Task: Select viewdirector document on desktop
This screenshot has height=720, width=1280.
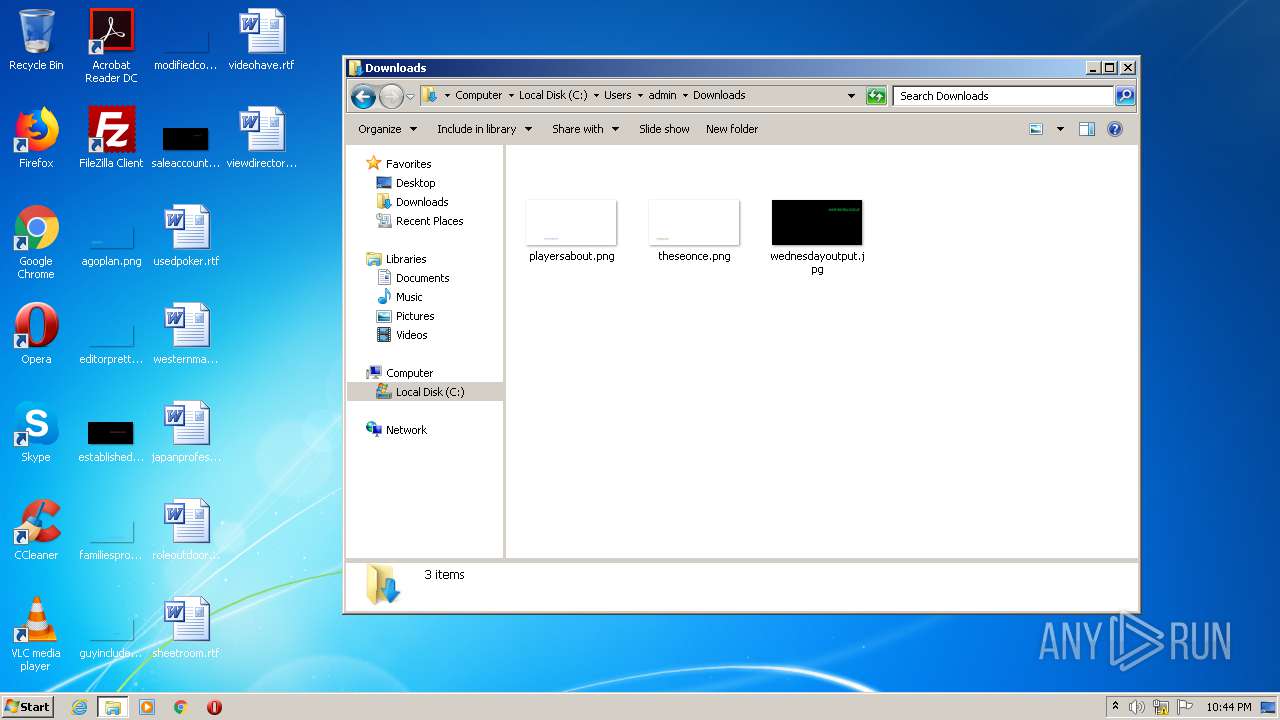Action: click(261, 139)
